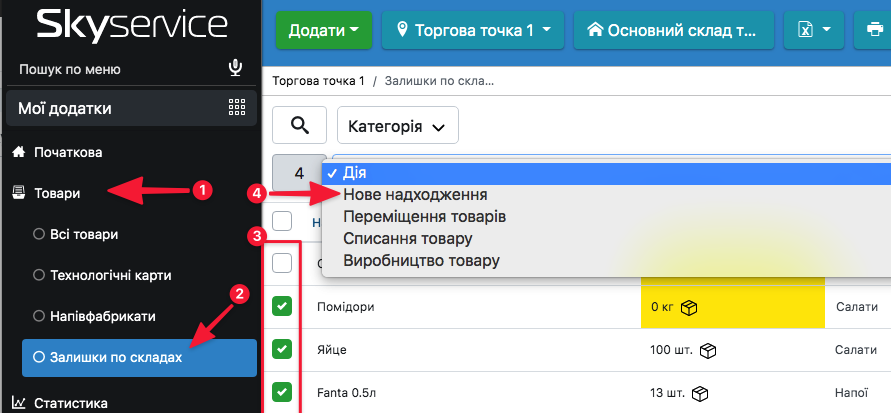
Task: Open the green Додати dropdown
Action: (x=323, y=30)
